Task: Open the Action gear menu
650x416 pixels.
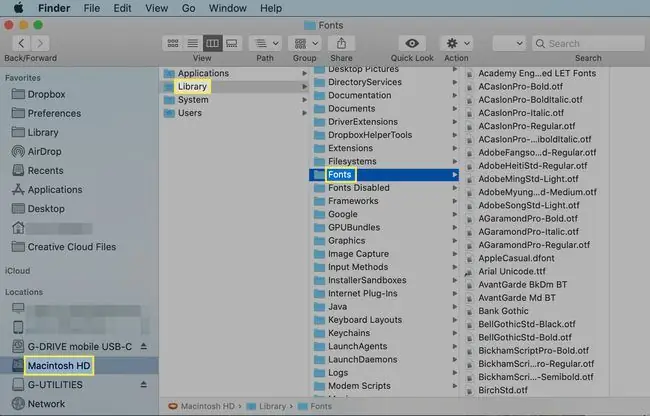Action: [x=457, y=43]
